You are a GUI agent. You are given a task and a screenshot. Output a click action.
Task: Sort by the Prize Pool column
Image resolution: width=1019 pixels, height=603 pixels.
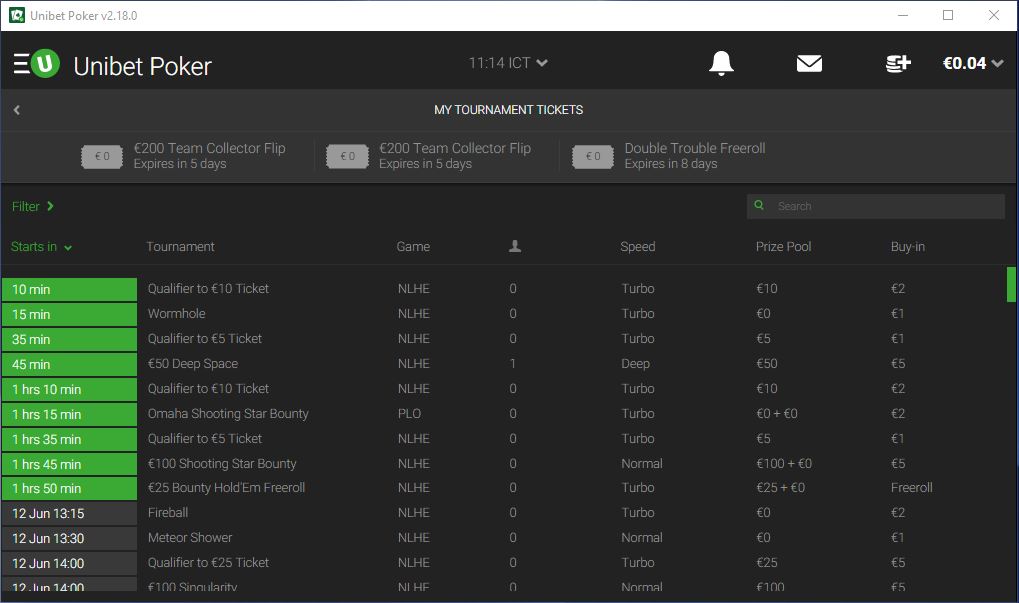pos(783,247)
